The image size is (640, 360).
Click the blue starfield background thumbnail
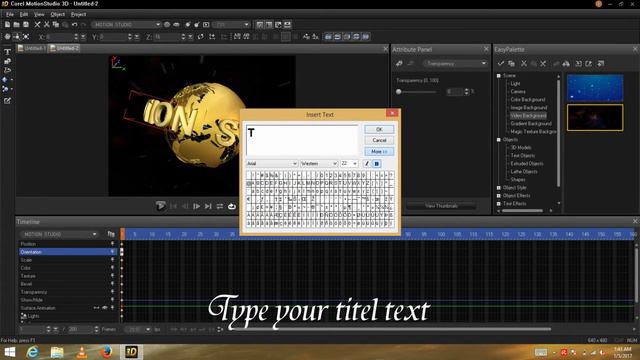pos(595,88)
